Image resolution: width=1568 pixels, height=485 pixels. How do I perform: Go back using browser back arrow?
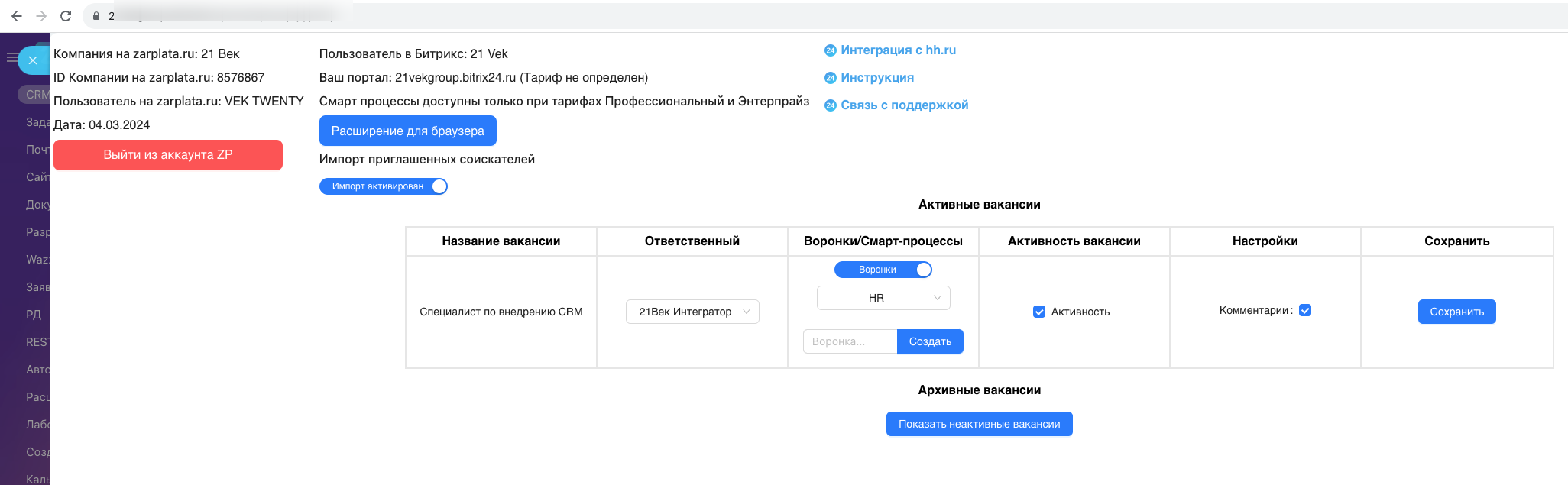pos(16,16)
